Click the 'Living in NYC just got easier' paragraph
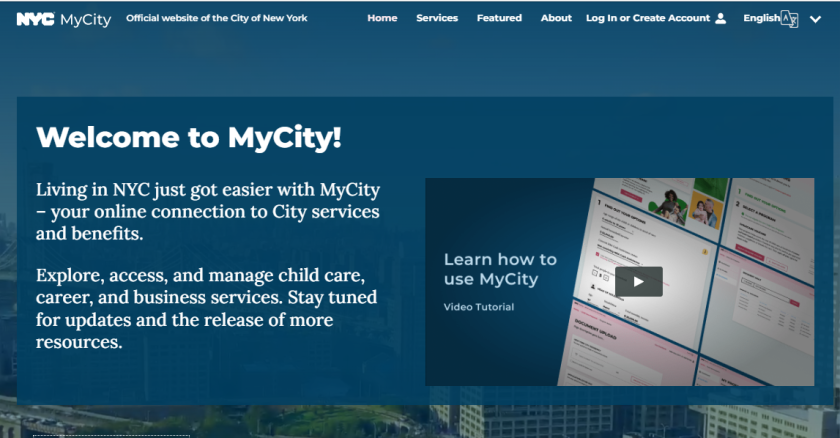 click(208, 212)
